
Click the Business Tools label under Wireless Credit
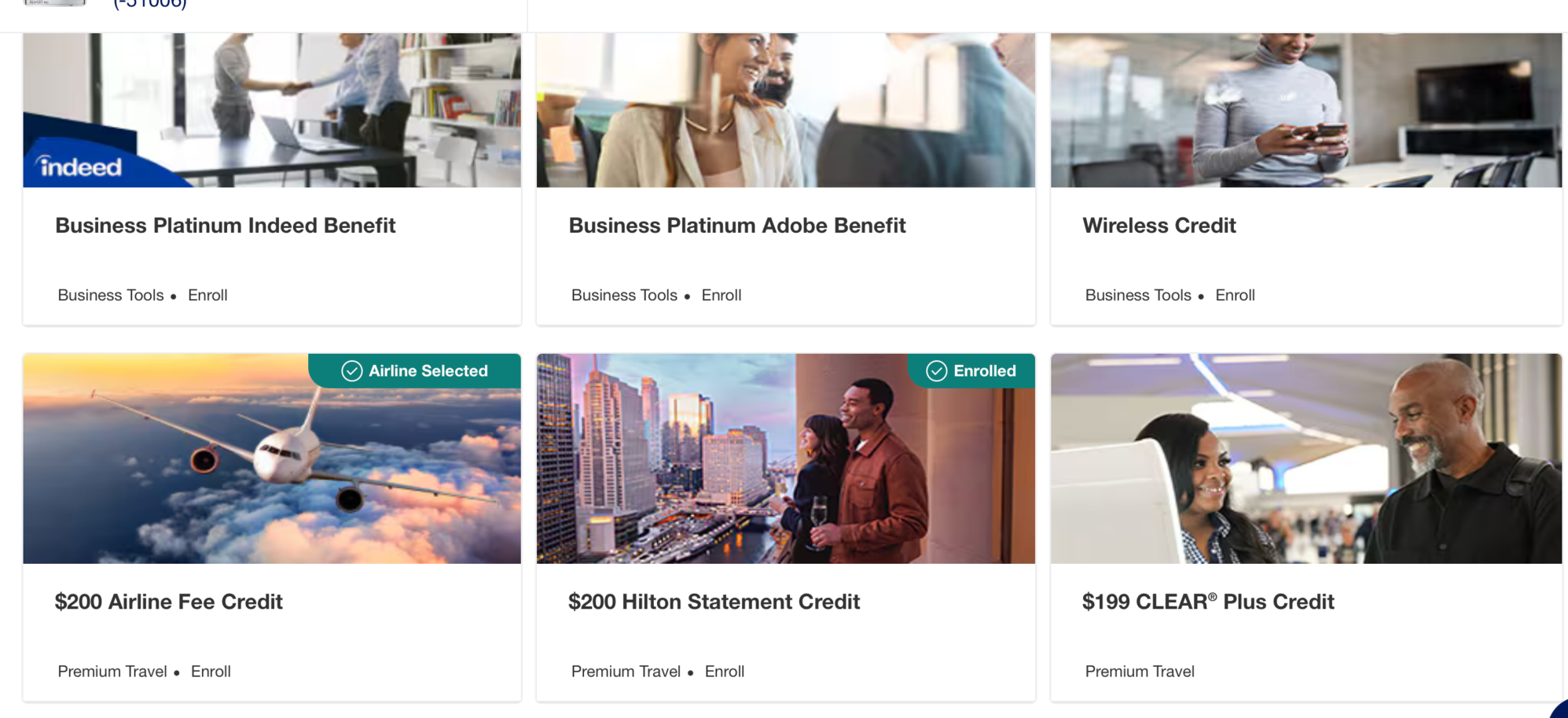[1137, 295]
